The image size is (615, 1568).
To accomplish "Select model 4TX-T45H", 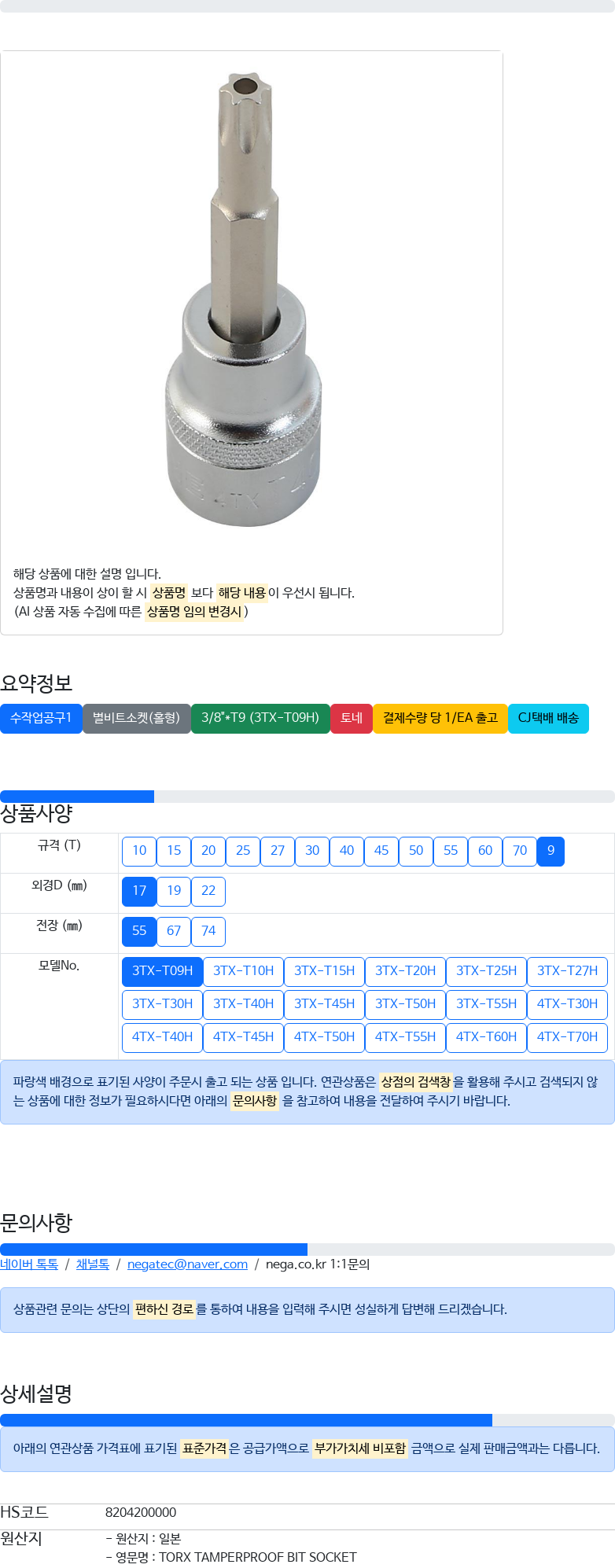I will 243,1037.
